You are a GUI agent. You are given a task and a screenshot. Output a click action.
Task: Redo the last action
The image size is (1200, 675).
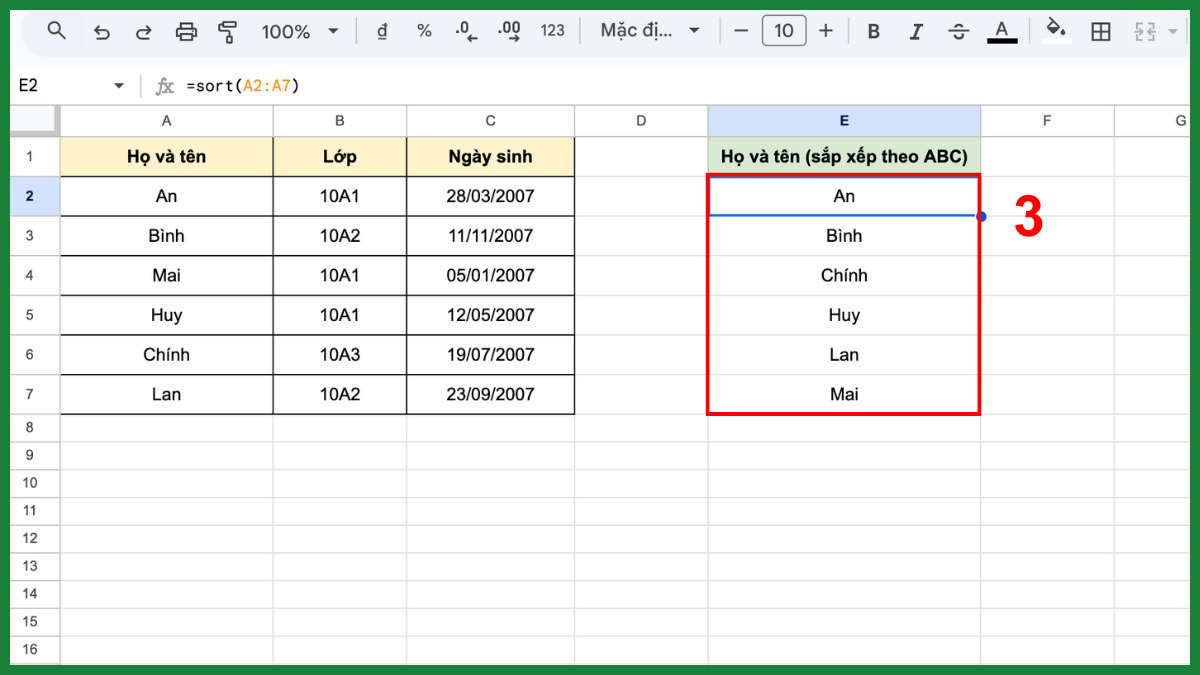coord(143,30)
